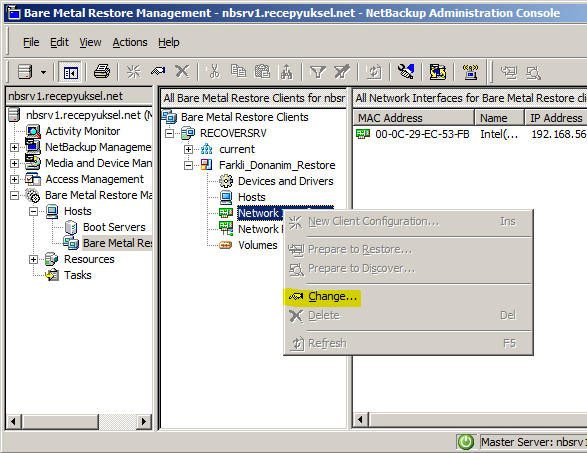The height and width of the screenshot is (453, 587).
Task: Open the View menu
Action: pos(90,42)
